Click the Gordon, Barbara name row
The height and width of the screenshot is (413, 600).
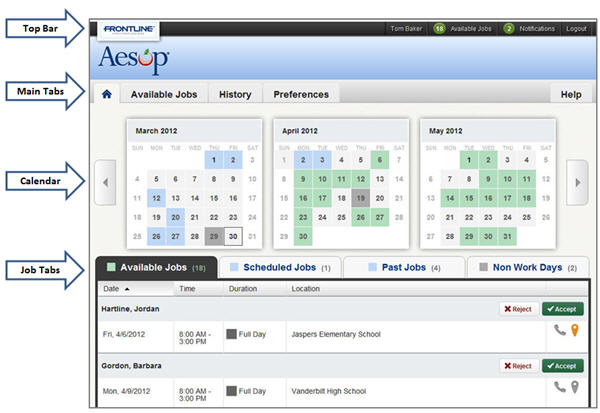(x=343, y=366)
